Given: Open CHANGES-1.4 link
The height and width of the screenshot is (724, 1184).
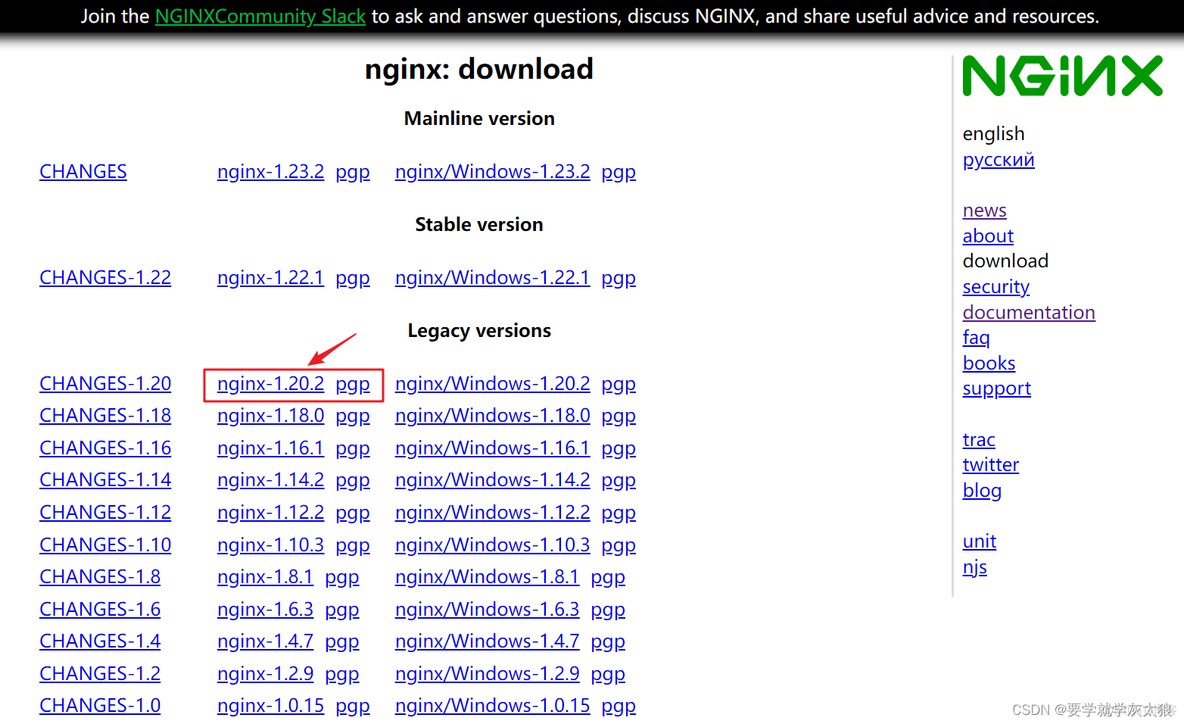Looking at the screenshot, I should coord(100,640).
